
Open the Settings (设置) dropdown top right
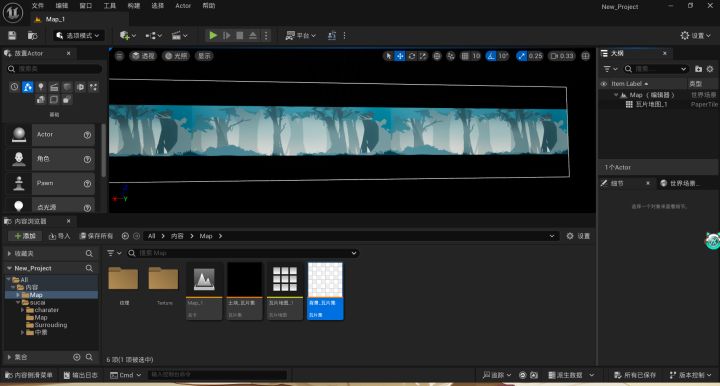[695, 35]
